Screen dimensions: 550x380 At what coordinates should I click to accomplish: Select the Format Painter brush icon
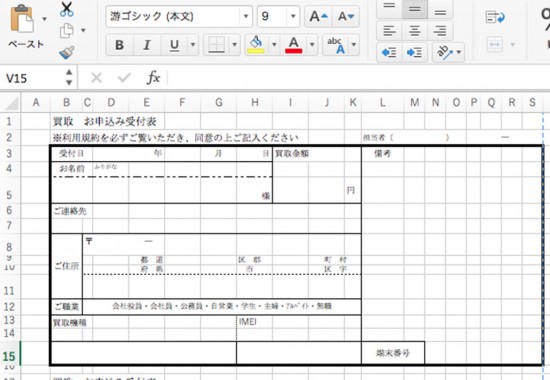tap(67, 52)
